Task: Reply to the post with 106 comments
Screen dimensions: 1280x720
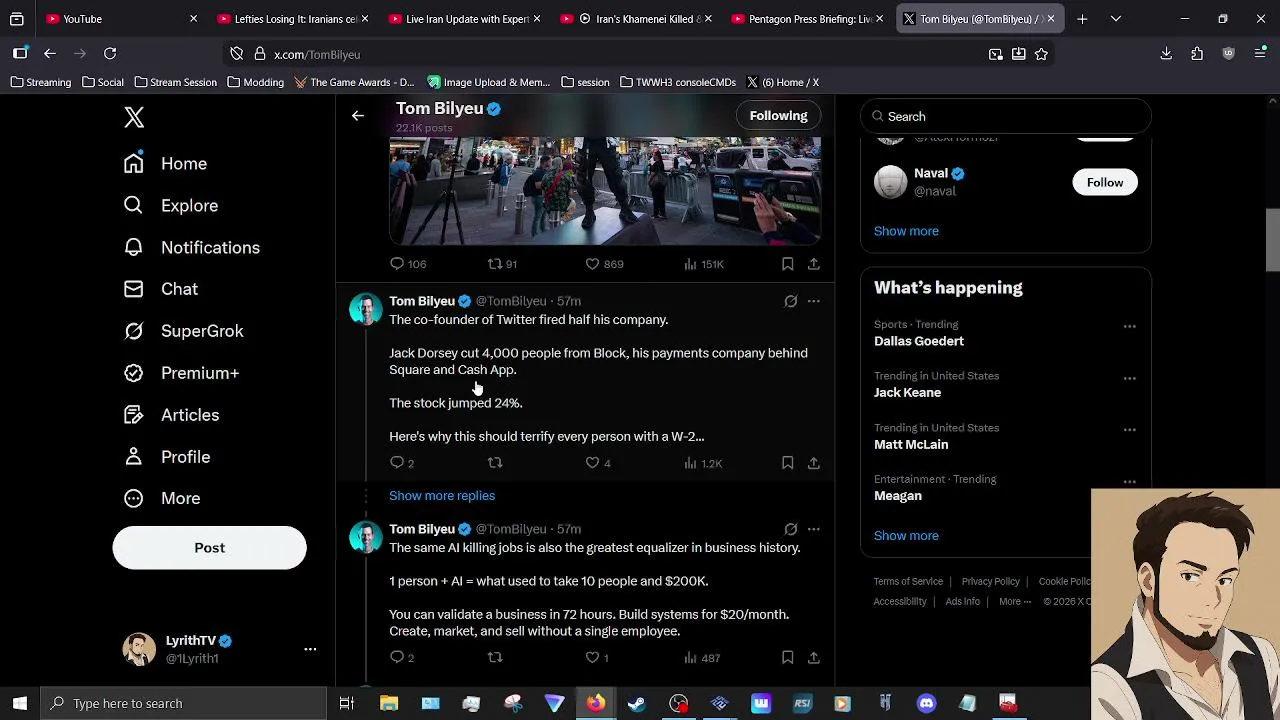Action: (407, 264)
